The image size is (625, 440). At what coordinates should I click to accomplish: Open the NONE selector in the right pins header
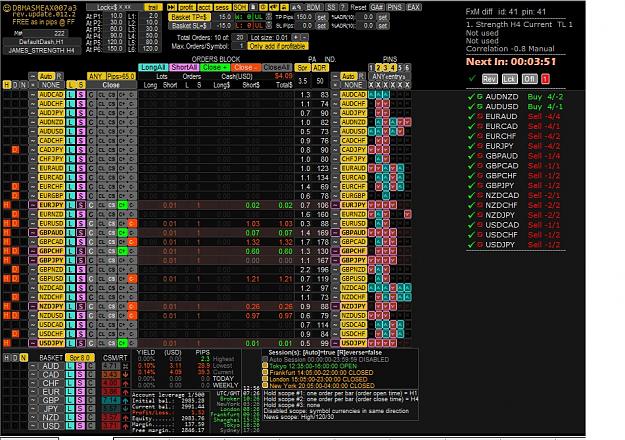coord(353,85)
